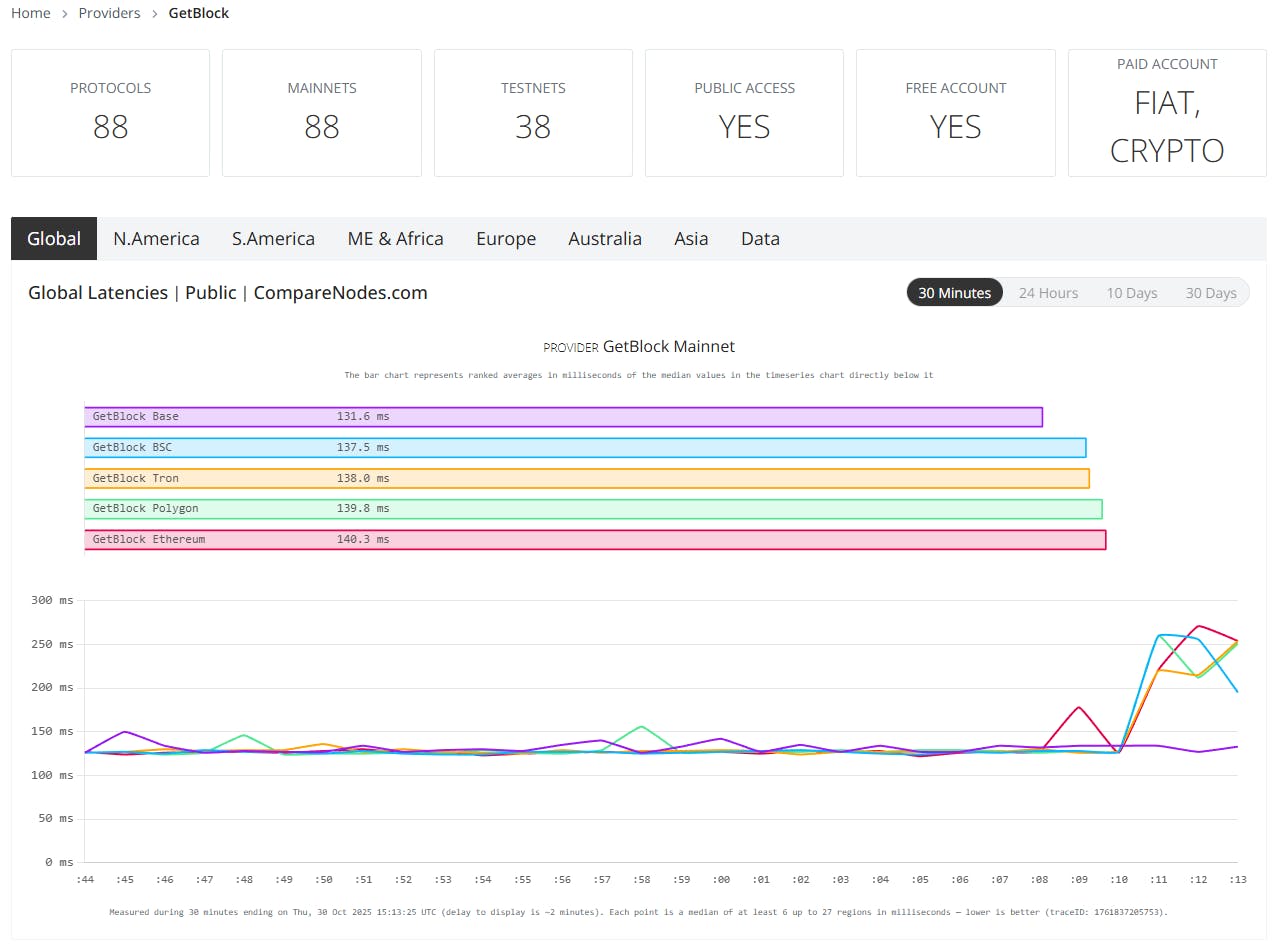Click the Protocols 88 stat card

110,112
